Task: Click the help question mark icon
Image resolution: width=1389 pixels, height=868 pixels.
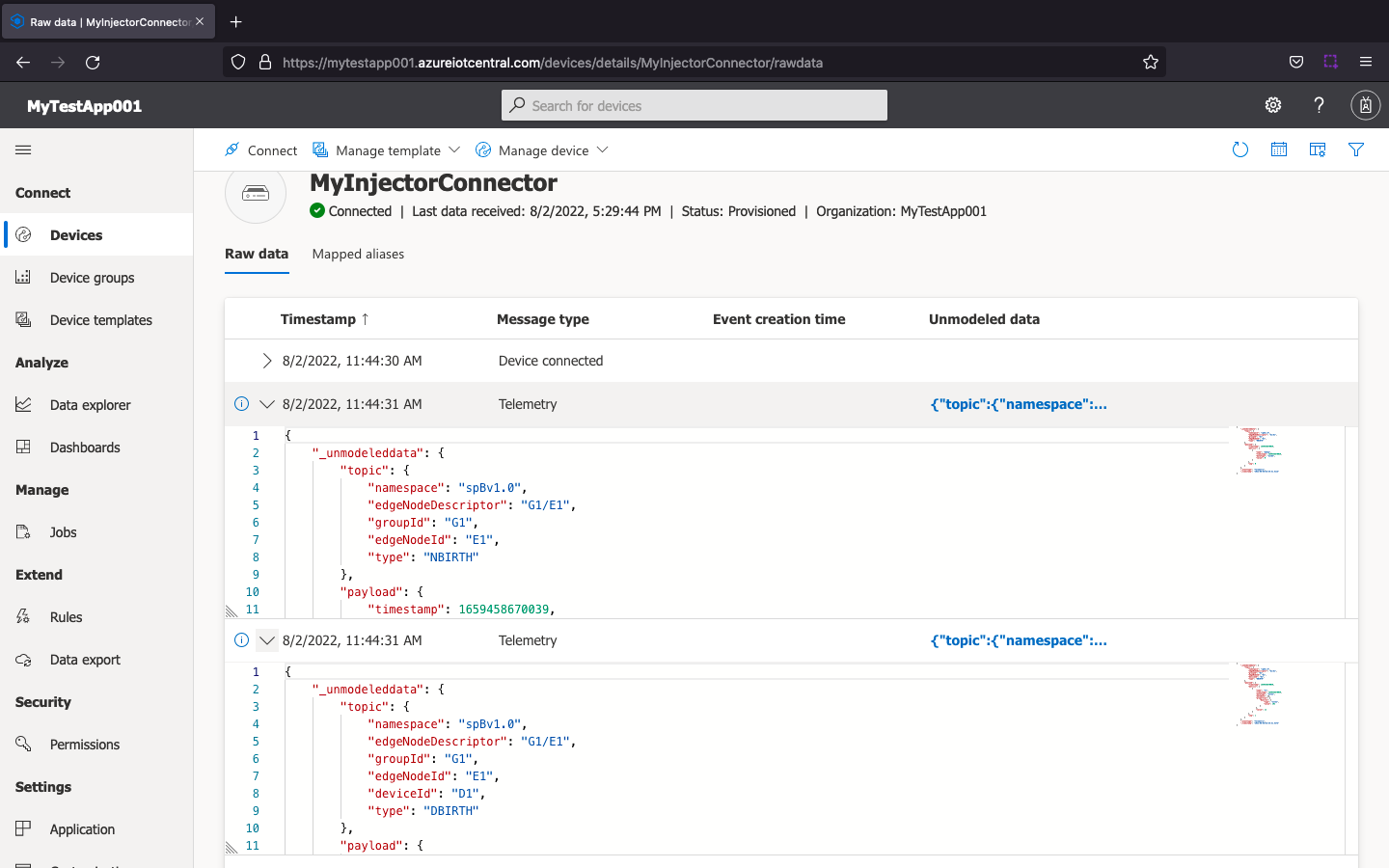Action: pos(1319,105)
